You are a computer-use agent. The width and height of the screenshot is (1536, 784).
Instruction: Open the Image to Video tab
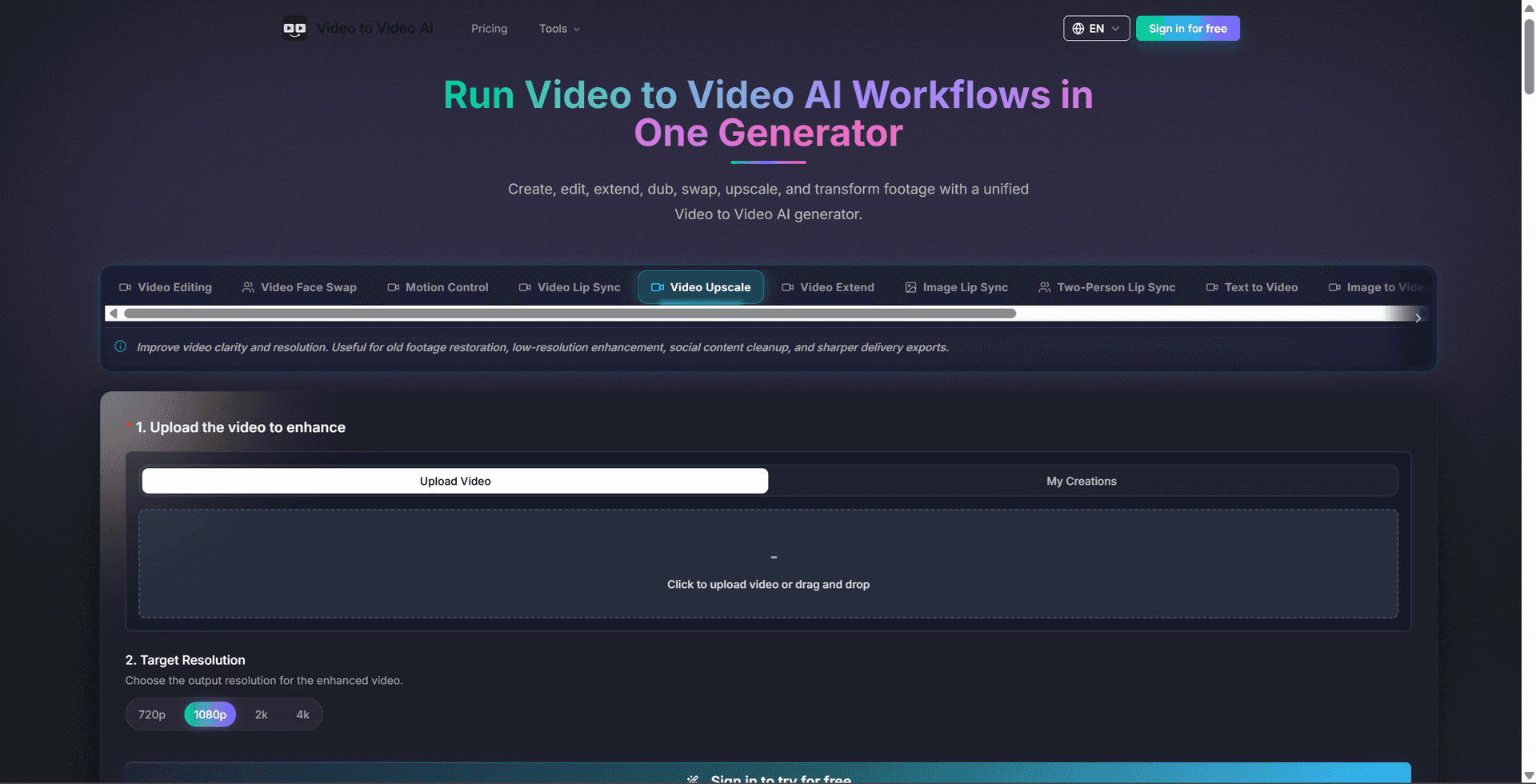[x=1378, y=287]
